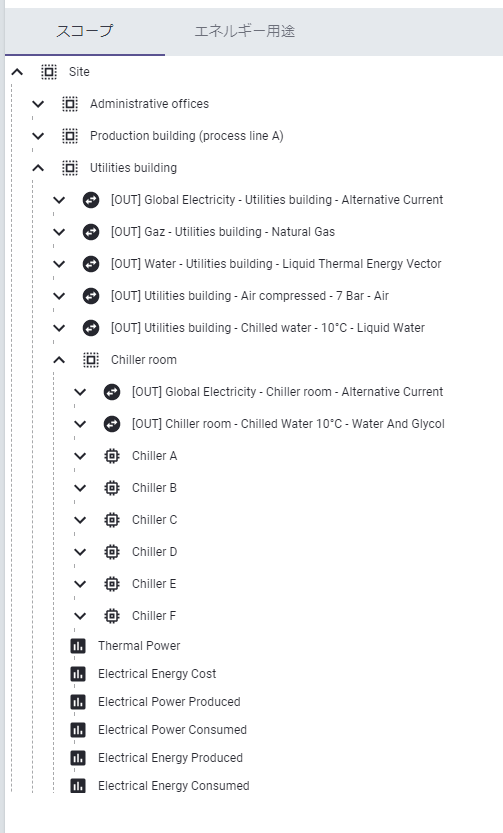
Task: Collapse the root Site node
Action: pos(17,72)
